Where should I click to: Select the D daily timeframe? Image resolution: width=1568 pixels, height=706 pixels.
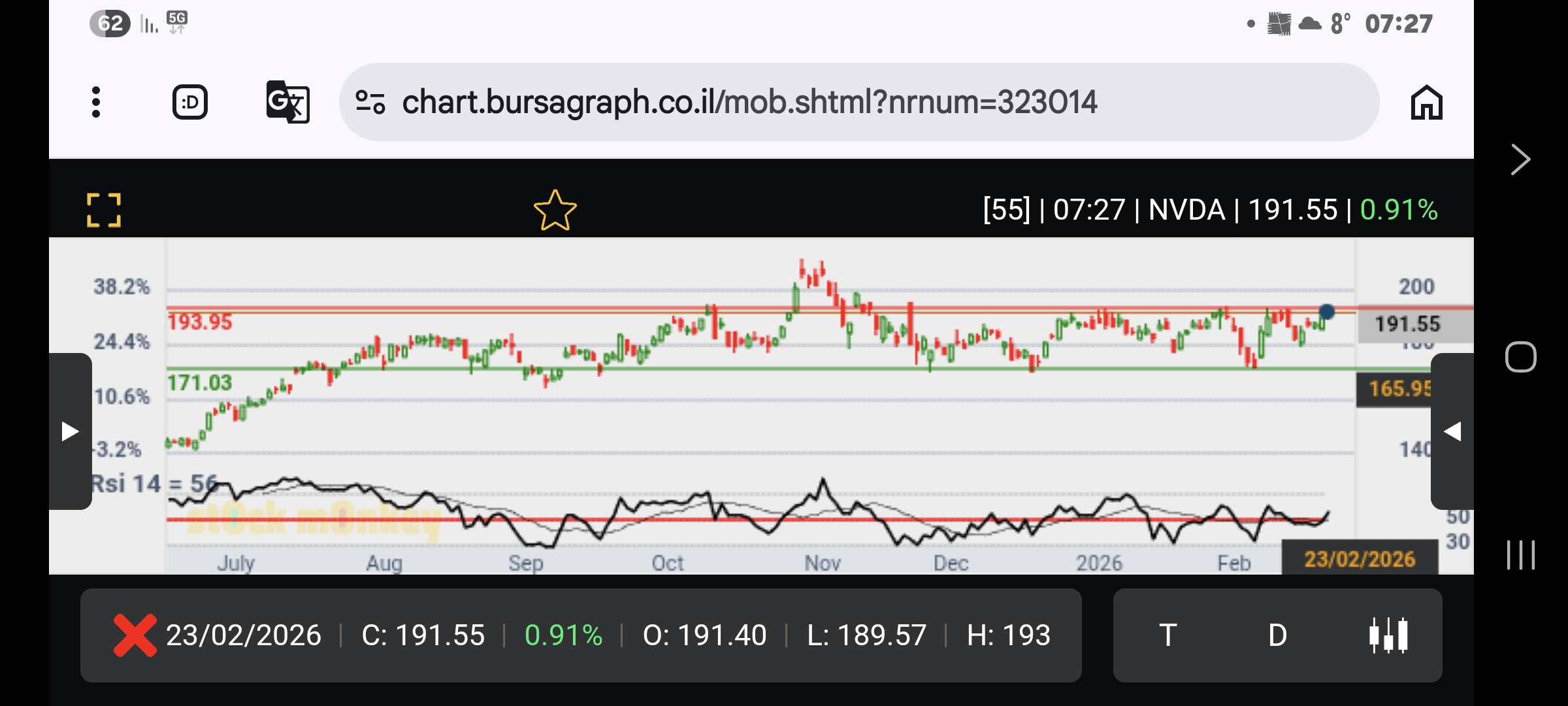click(1277, 635)
